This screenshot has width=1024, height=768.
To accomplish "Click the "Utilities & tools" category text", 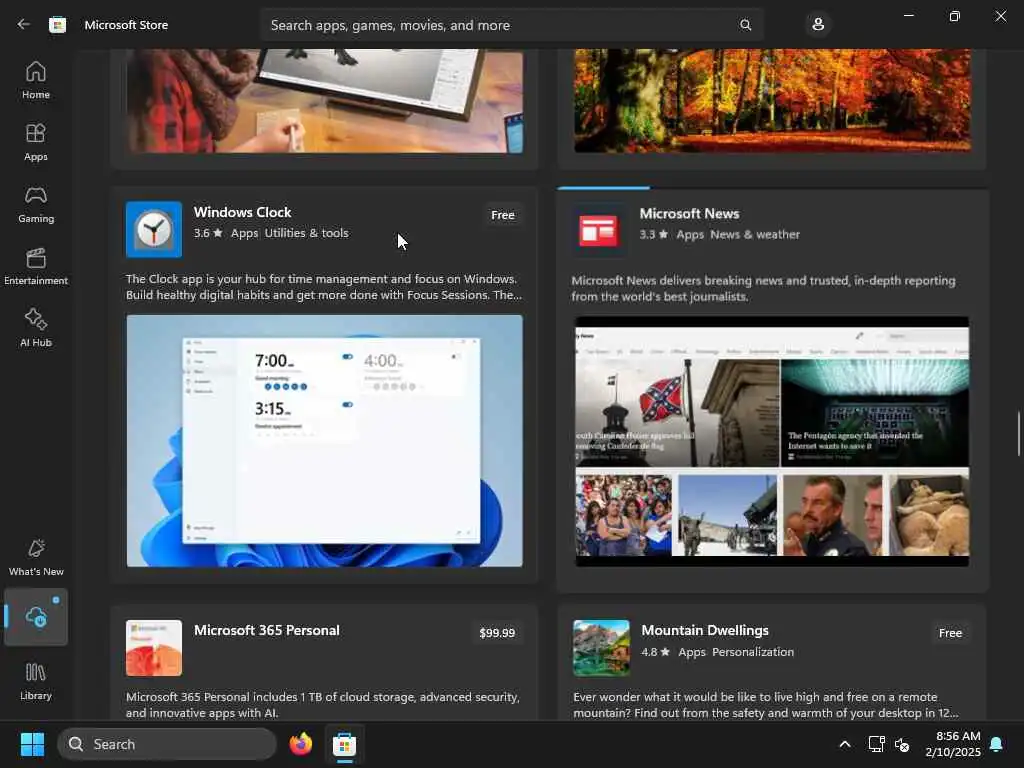I will point(306,233).
